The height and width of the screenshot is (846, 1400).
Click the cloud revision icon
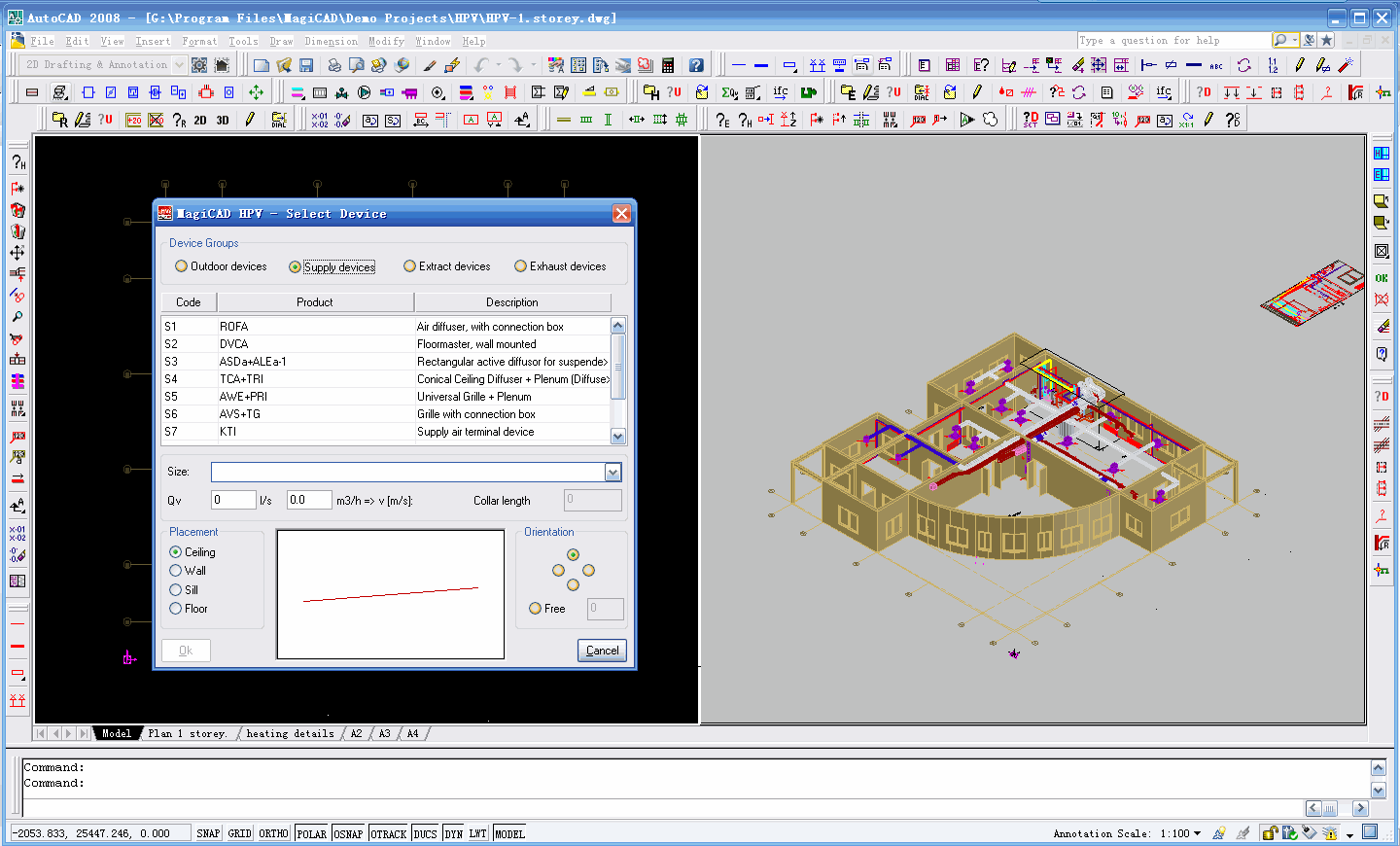(x=990, y=120)
